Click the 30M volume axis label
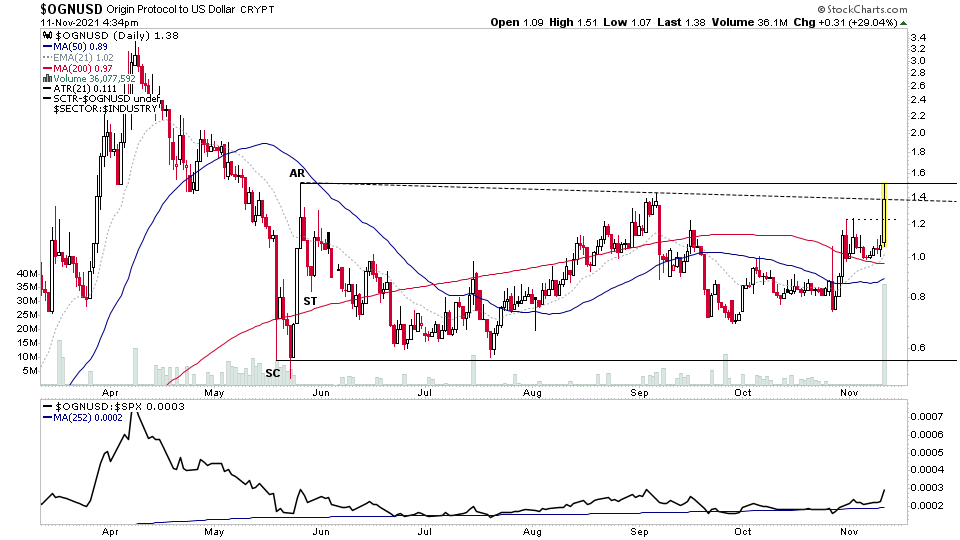 click(28, 301)
